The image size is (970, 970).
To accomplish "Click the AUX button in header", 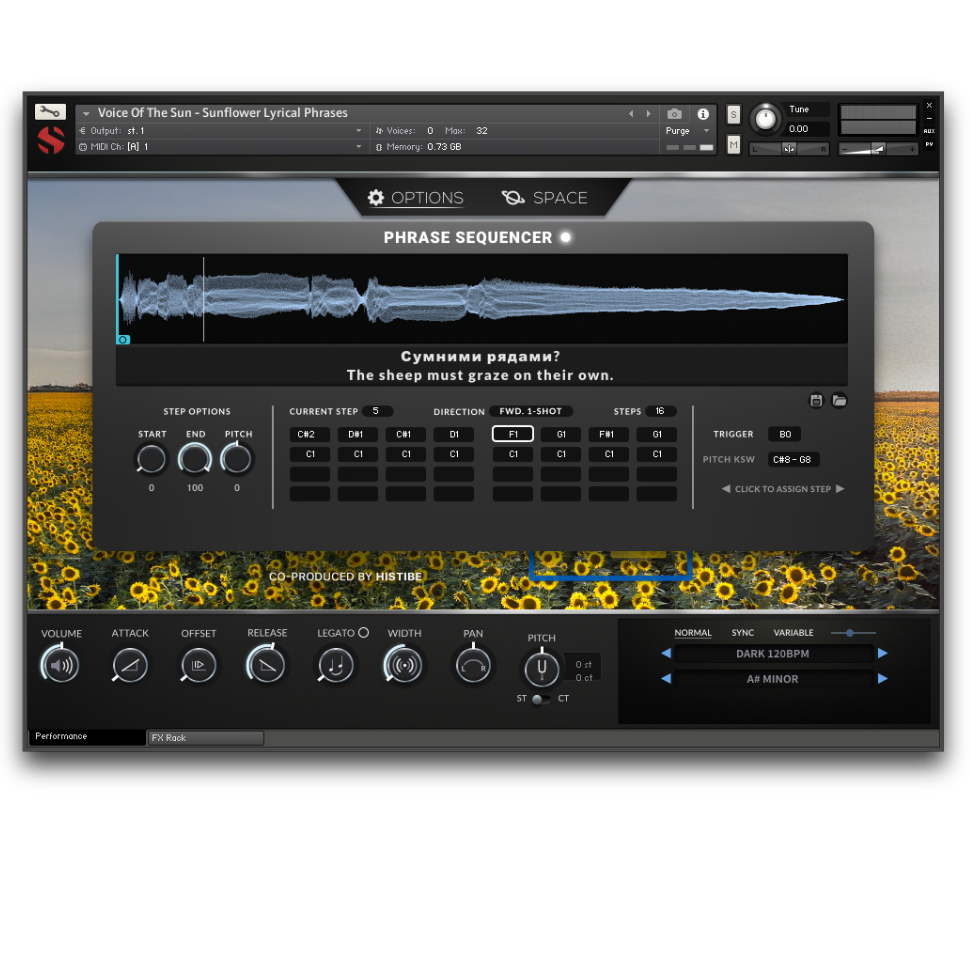I will pyautogui.click(x=929, y=131).
